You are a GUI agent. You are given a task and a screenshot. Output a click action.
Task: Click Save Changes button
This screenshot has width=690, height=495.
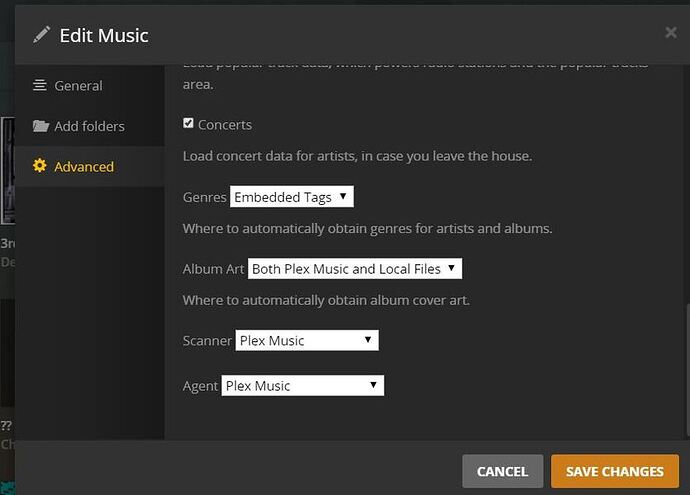pos(614,471)
